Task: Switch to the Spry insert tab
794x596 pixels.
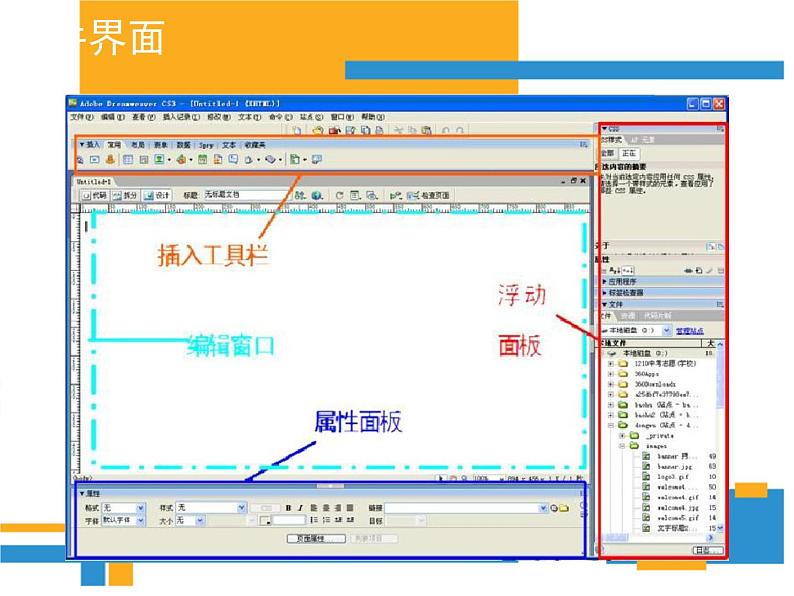Action: click(x=206, y=145)
